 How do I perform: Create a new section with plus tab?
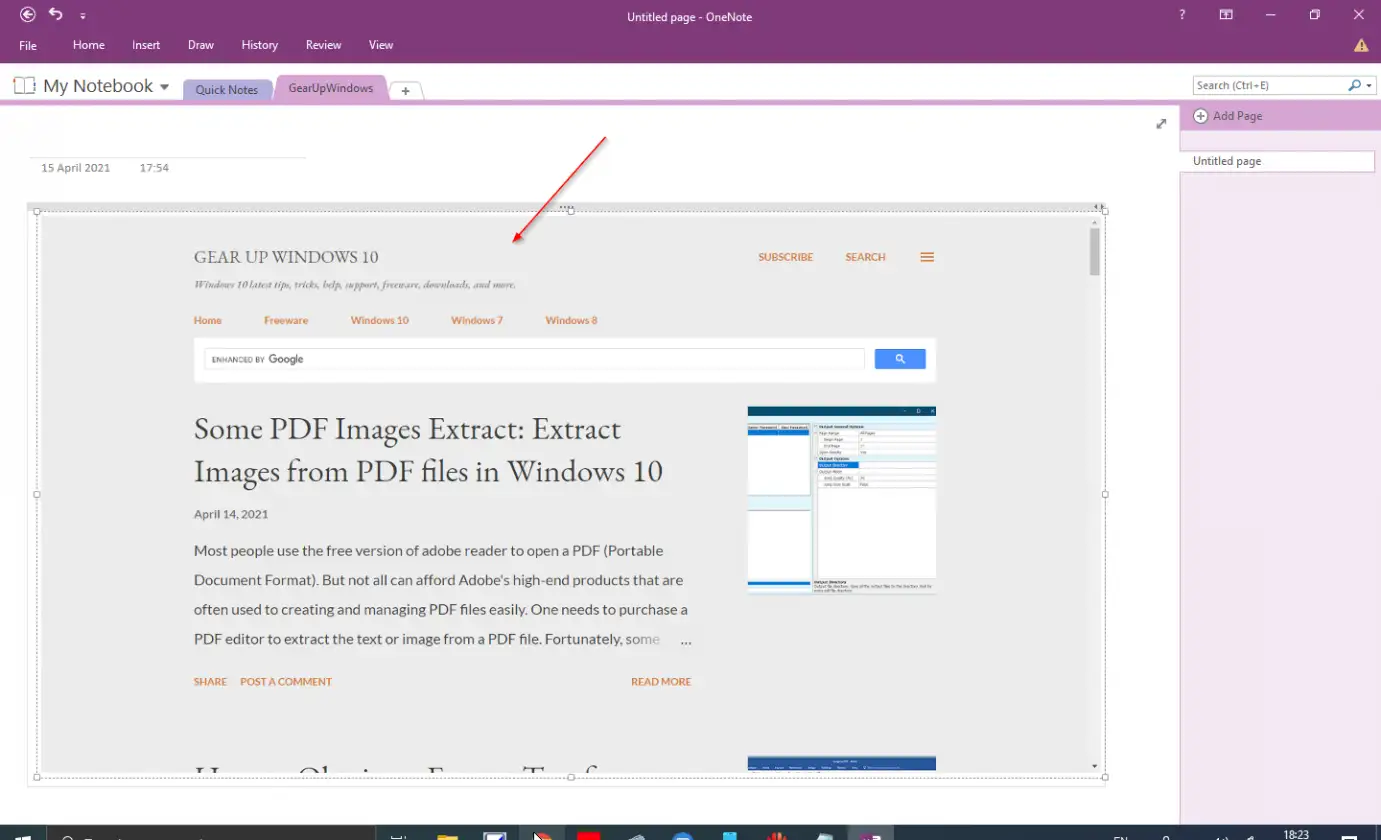[406, 91]
